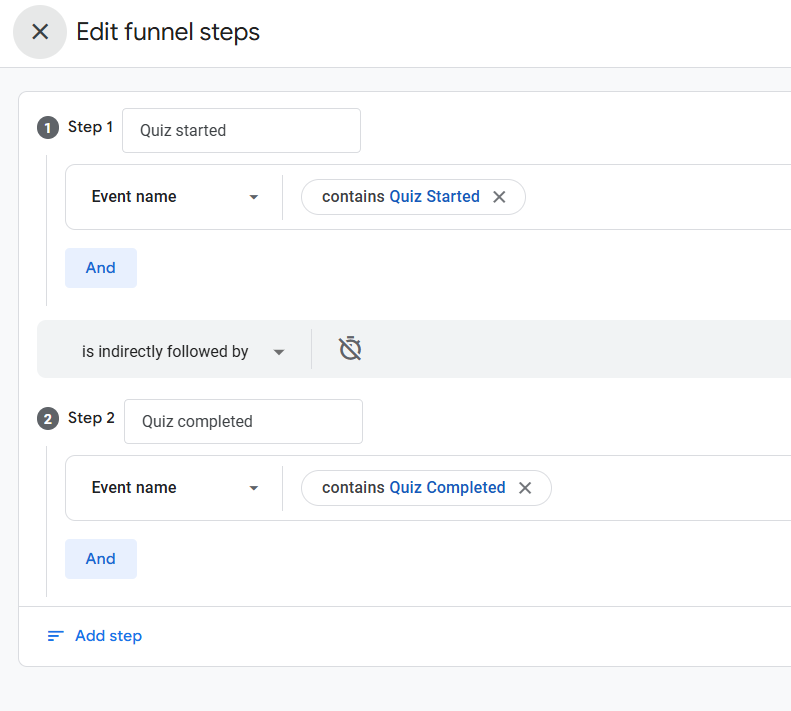Screen dimensions: 791x711
Task: Toggle the time constraint timer icon
Action: coord(350,349)
